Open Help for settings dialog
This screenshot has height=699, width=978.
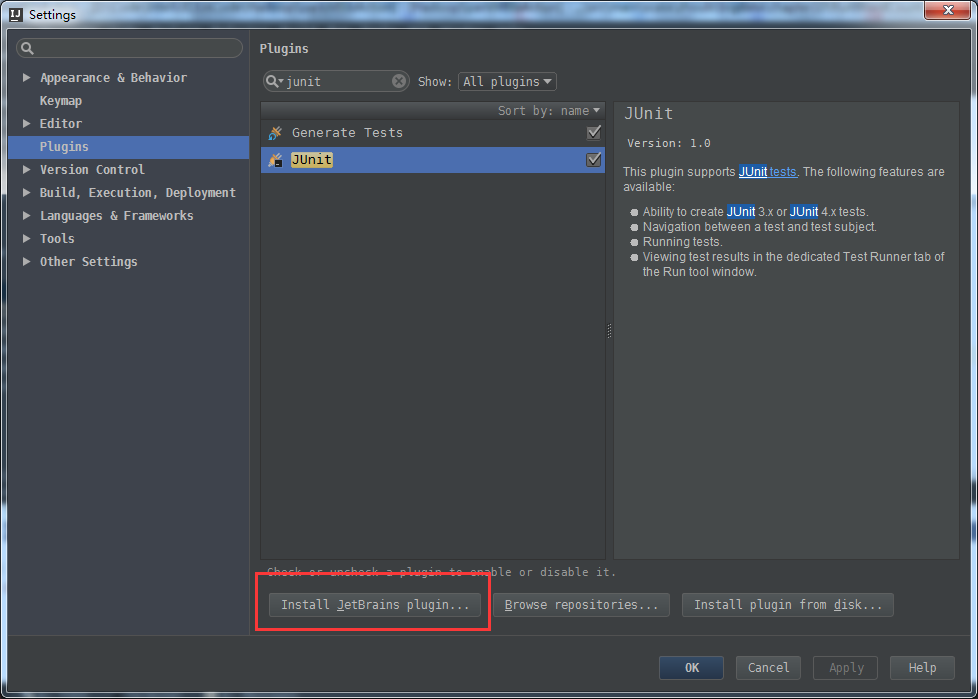pos(922,668)
